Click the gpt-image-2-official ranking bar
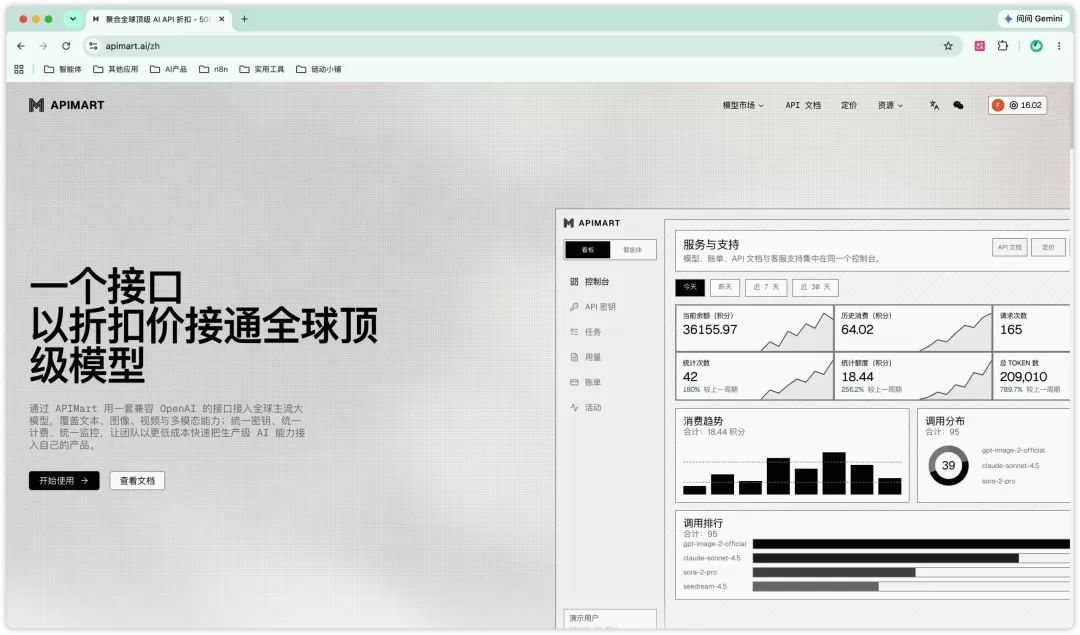 click(911, 544)
